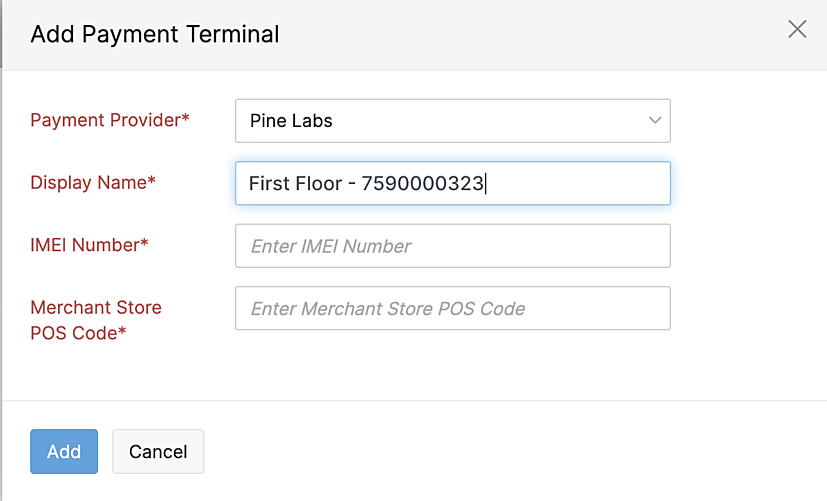Click the Merchant Store POS Code label
The height and width of the screenshot is (501, 827).
pos(95,320)
